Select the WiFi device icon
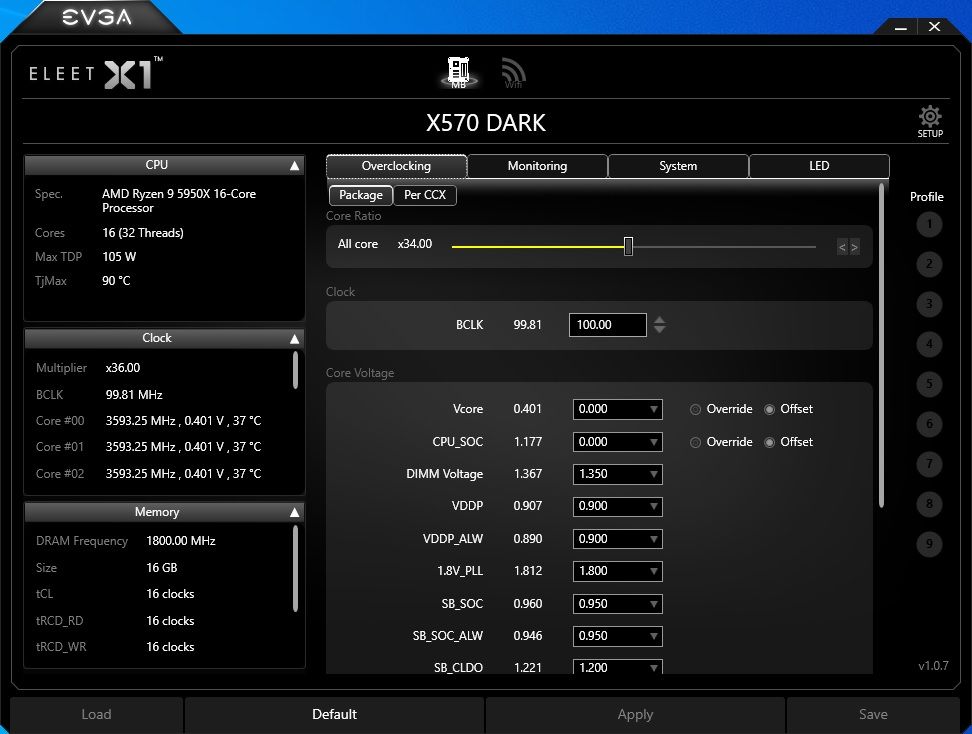 click(513, 73)
